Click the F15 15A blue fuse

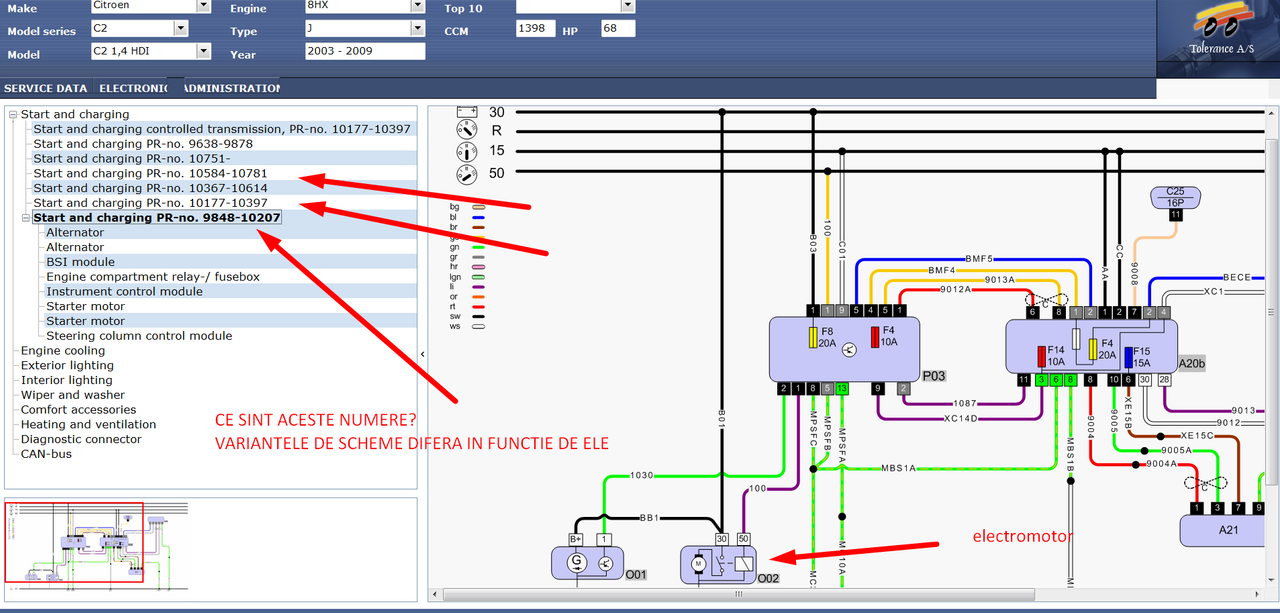tap(1129, 357)
